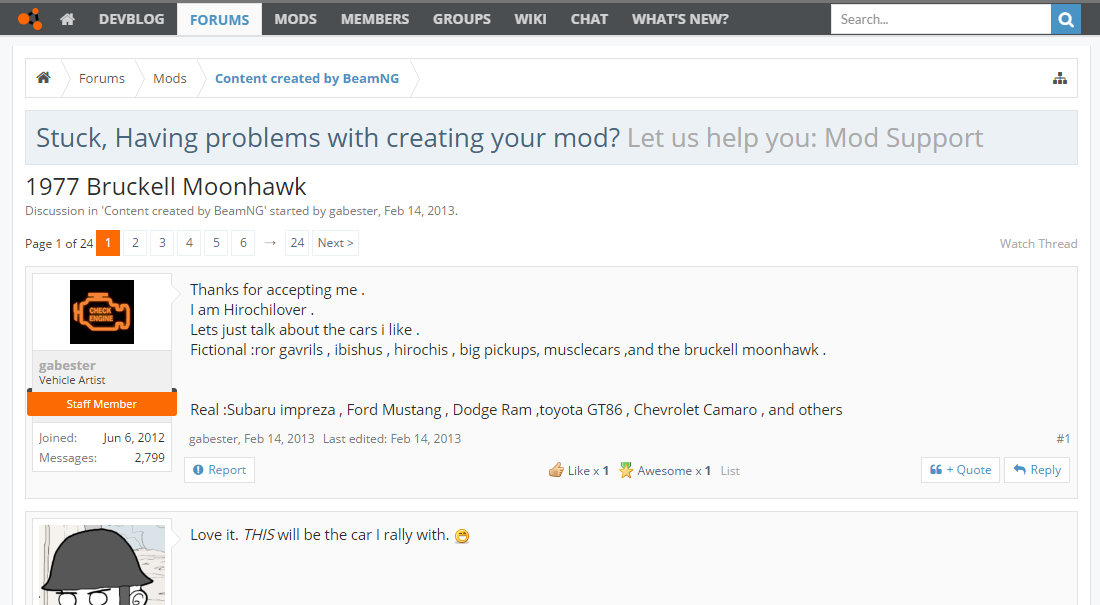
Task: Click the search magnifier button
Action: 1066,20
